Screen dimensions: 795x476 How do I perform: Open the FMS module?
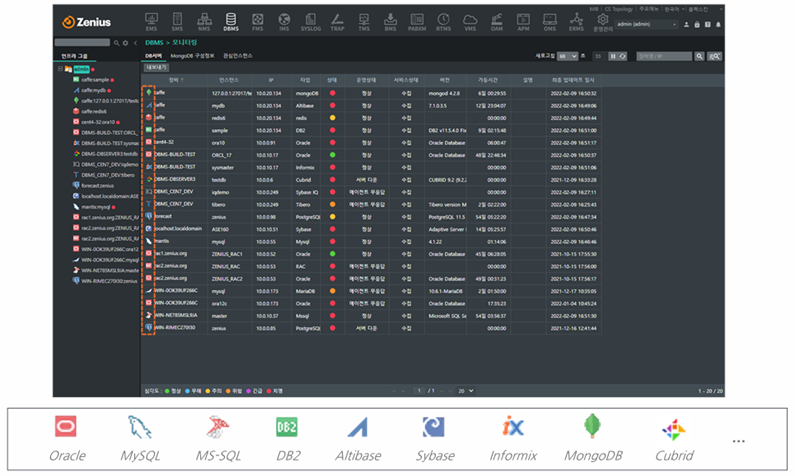click(258, 22)
